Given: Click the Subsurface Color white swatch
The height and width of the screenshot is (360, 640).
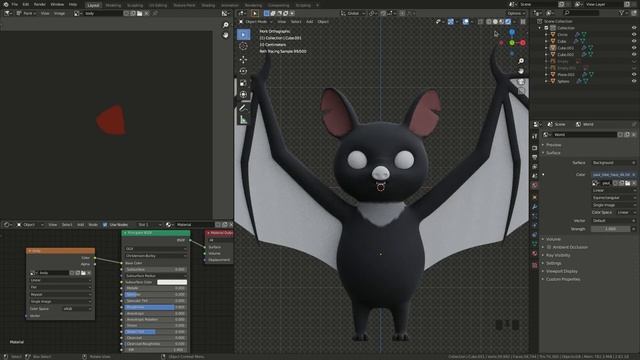Looking at the screenshot, I should click(x=172, y=282).
